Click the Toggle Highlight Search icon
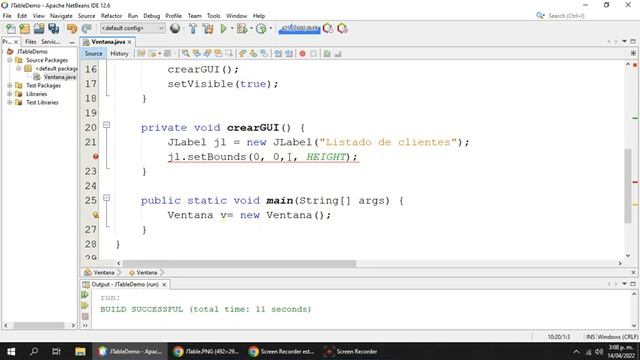This screenshot has height=360, width=640. point(218,53)
